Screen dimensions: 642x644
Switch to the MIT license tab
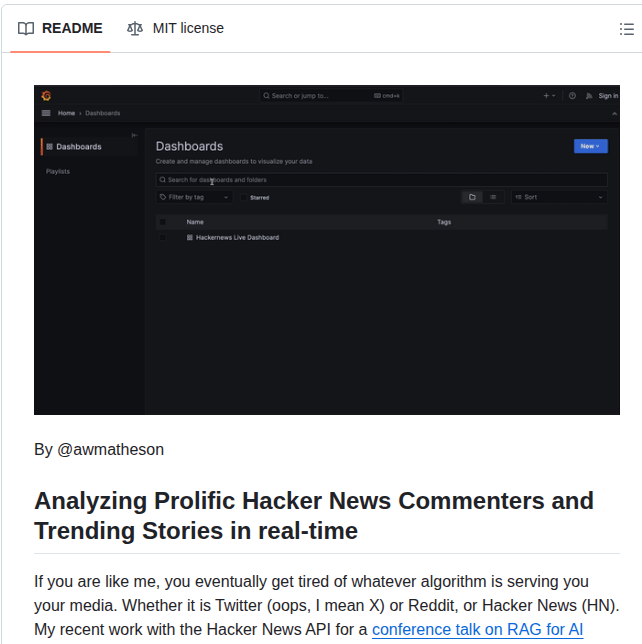pos(175,28)
